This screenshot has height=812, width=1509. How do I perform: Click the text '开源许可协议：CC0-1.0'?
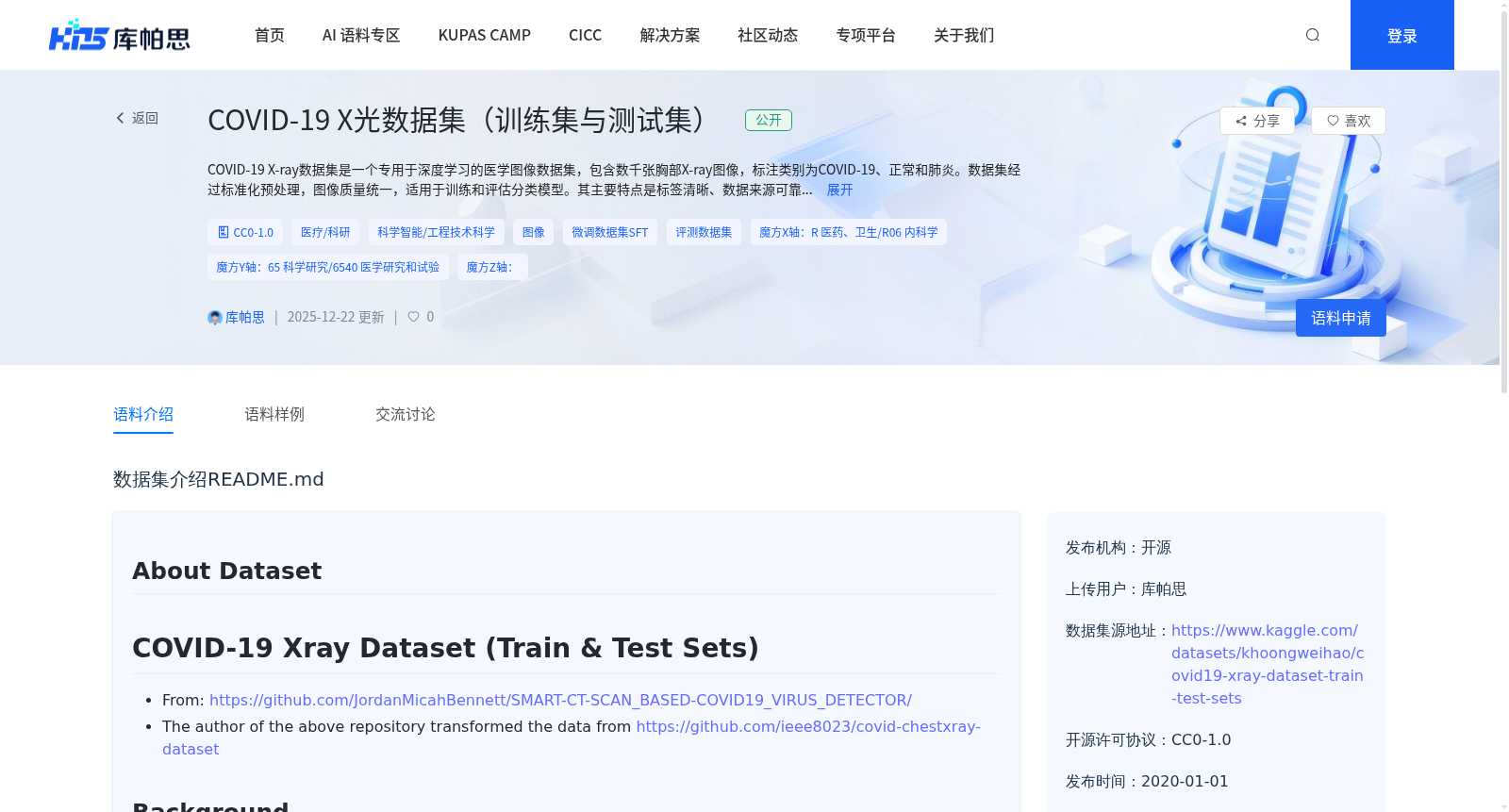(x=1148, y=739)
